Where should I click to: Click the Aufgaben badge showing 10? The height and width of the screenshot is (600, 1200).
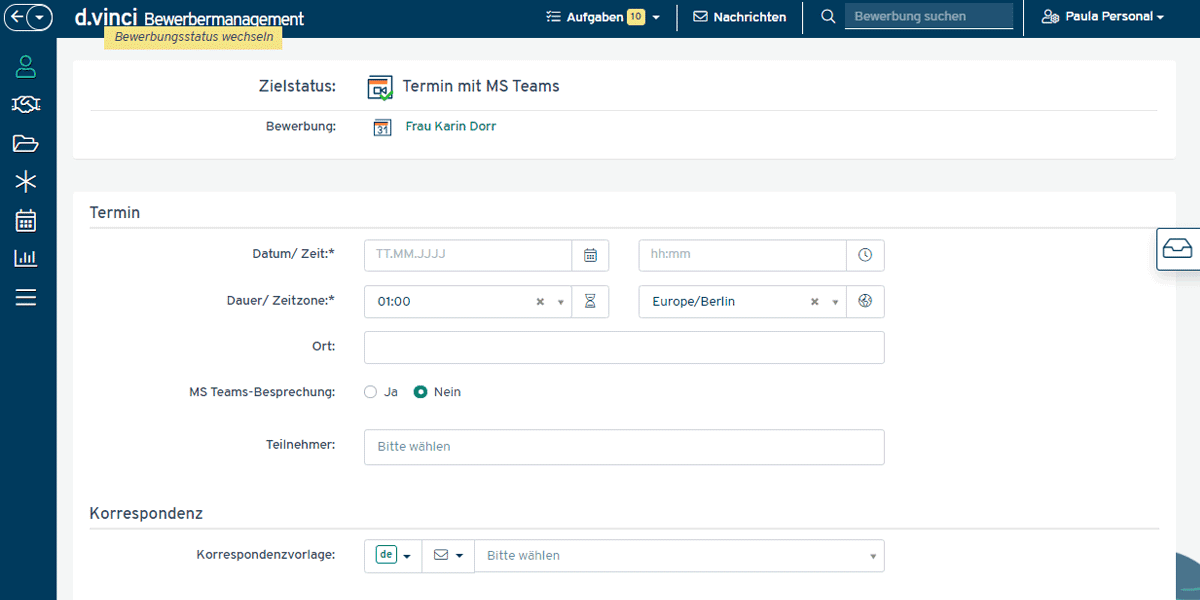click(x=635, y=17)
